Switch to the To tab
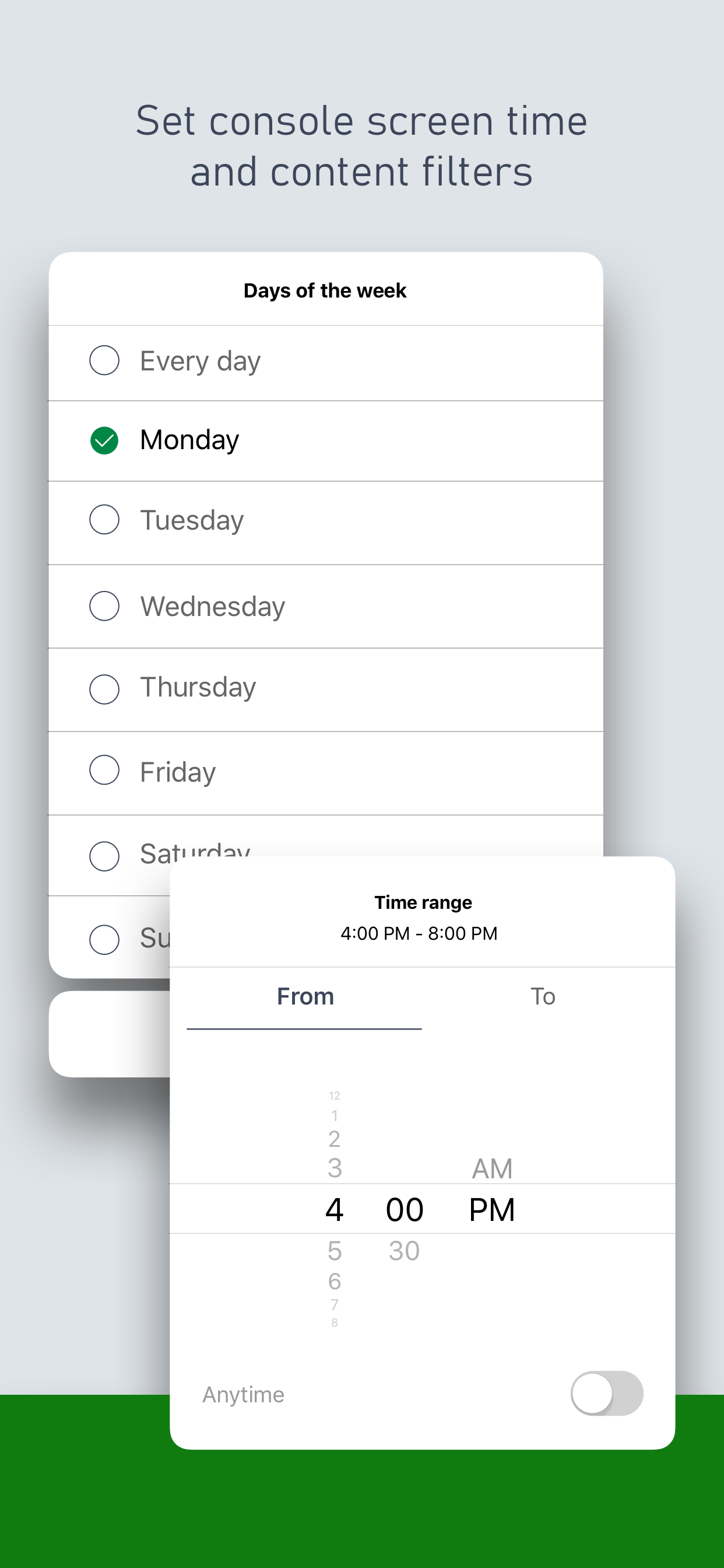 543,996
